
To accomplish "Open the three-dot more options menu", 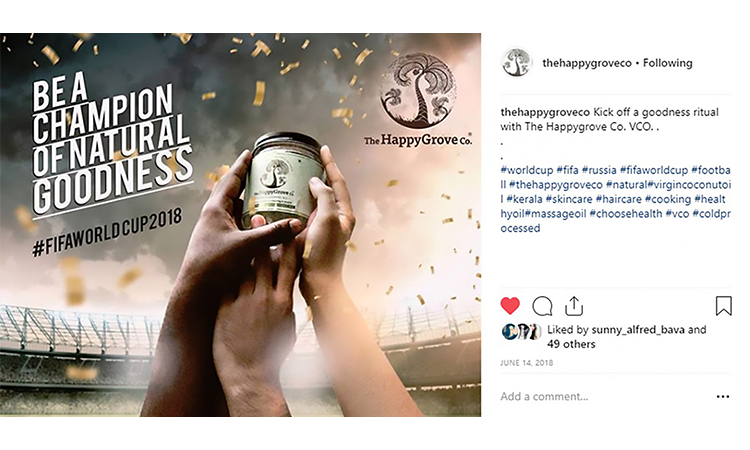I will tap(723, 396).
